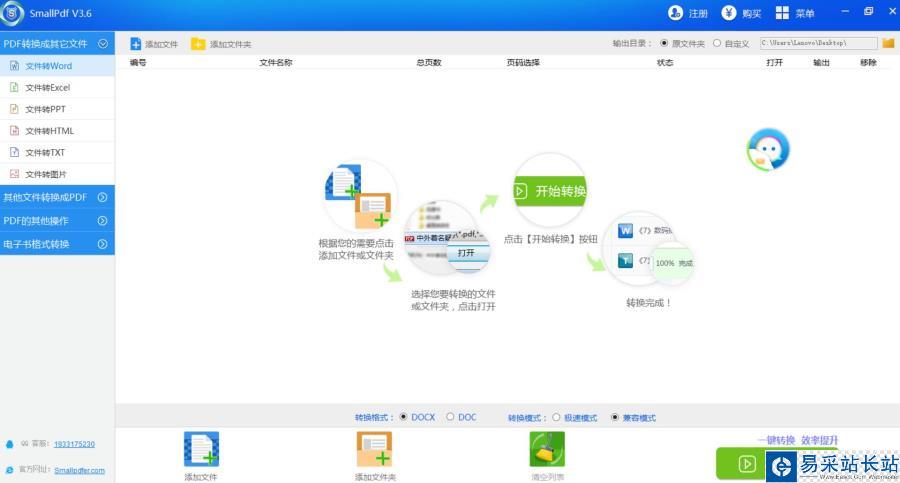Click the 输出 column header

(821, 62)
